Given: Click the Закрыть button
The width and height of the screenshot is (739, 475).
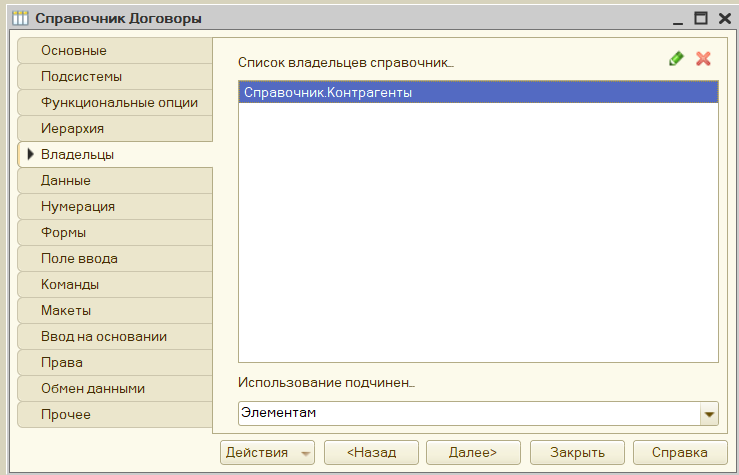Looking at the screenshot, I should 577,452.
